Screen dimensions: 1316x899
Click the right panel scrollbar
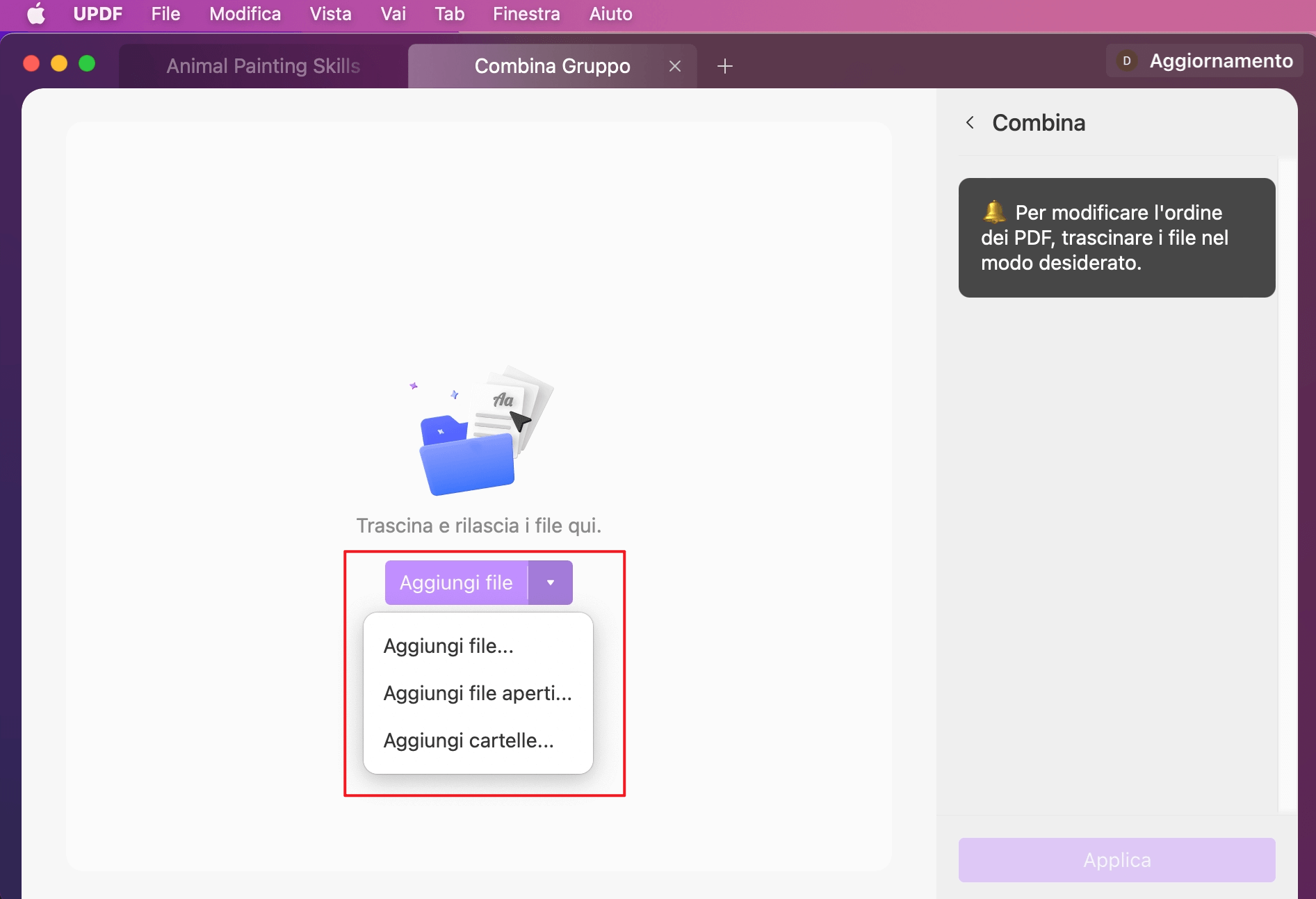coord(1287,485)
